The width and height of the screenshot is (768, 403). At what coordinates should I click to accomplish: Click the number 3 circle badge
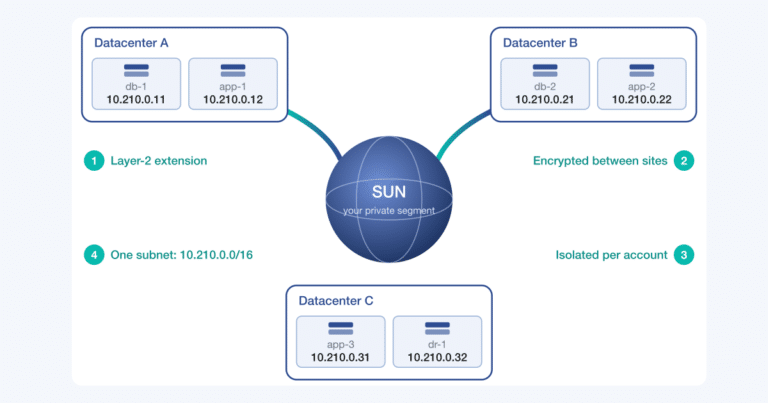[684, 255]
